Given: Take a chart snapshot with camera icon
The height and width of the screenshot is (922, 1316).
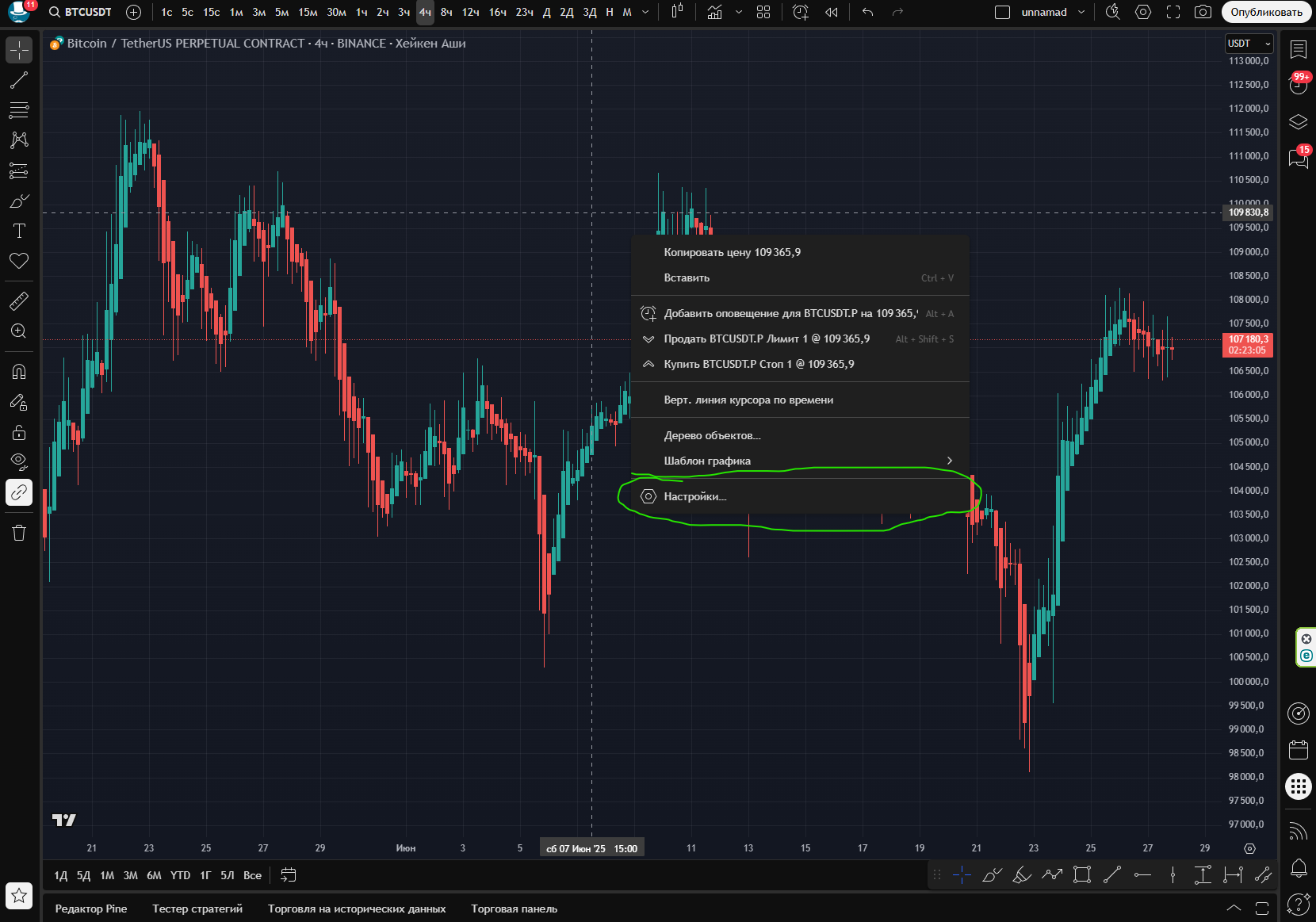Looking at the screenshot, I should [1203, 13].
